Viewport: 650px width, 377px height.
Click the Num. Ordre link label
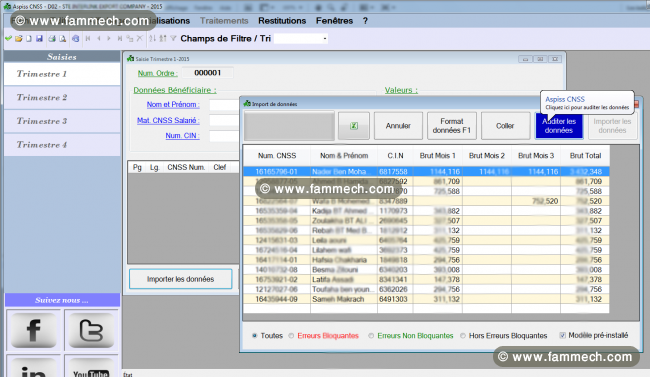pos(158,73)
